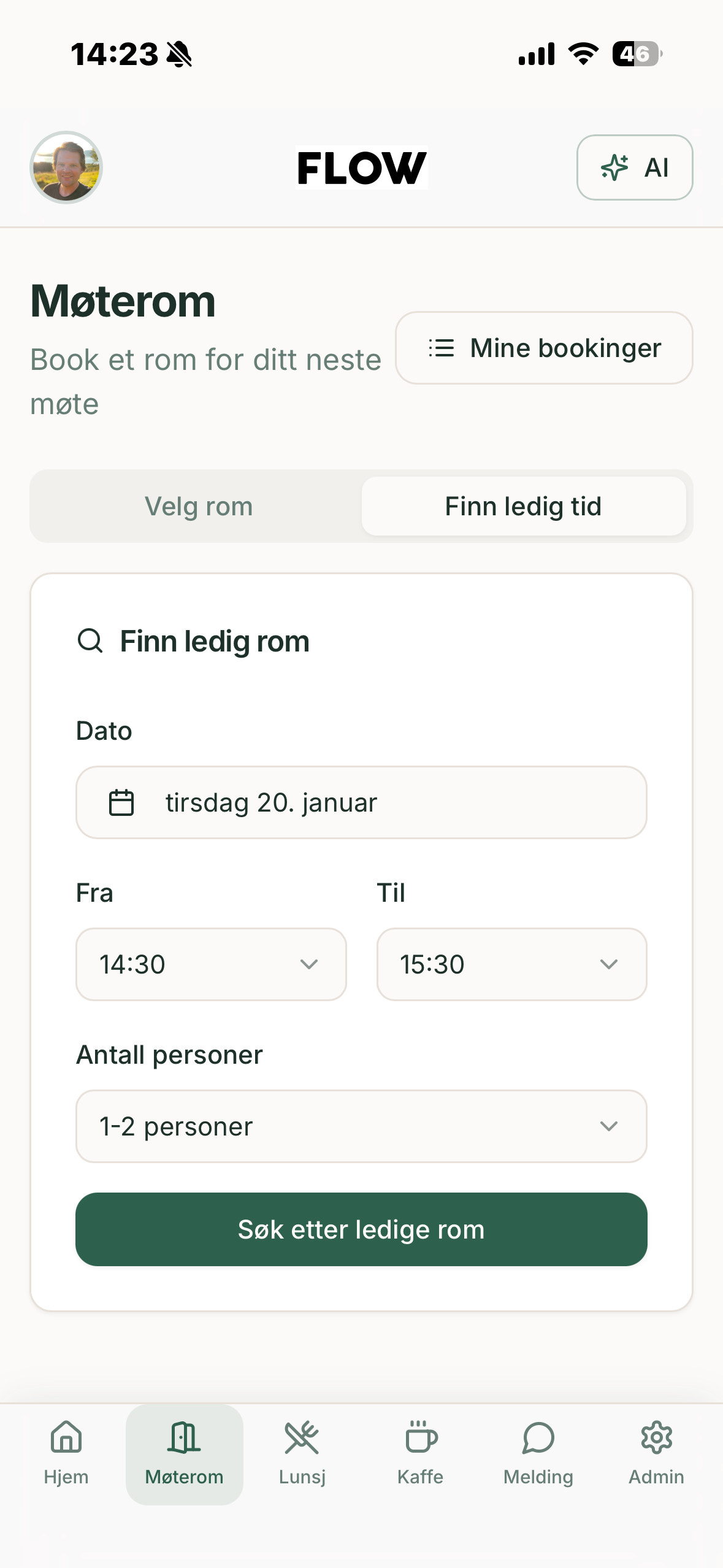Tap the magnifier icon beside Finn ledig rom

[x=90, y=641]
